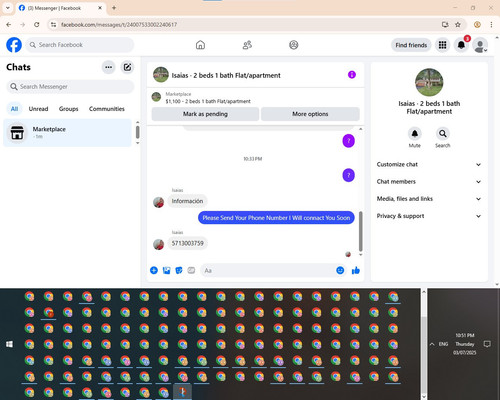The height and width of the screenshot is (400, 500).
Task: Click the Chrome address bar URL
Action: pyautogui.click(x=119, y=24)
